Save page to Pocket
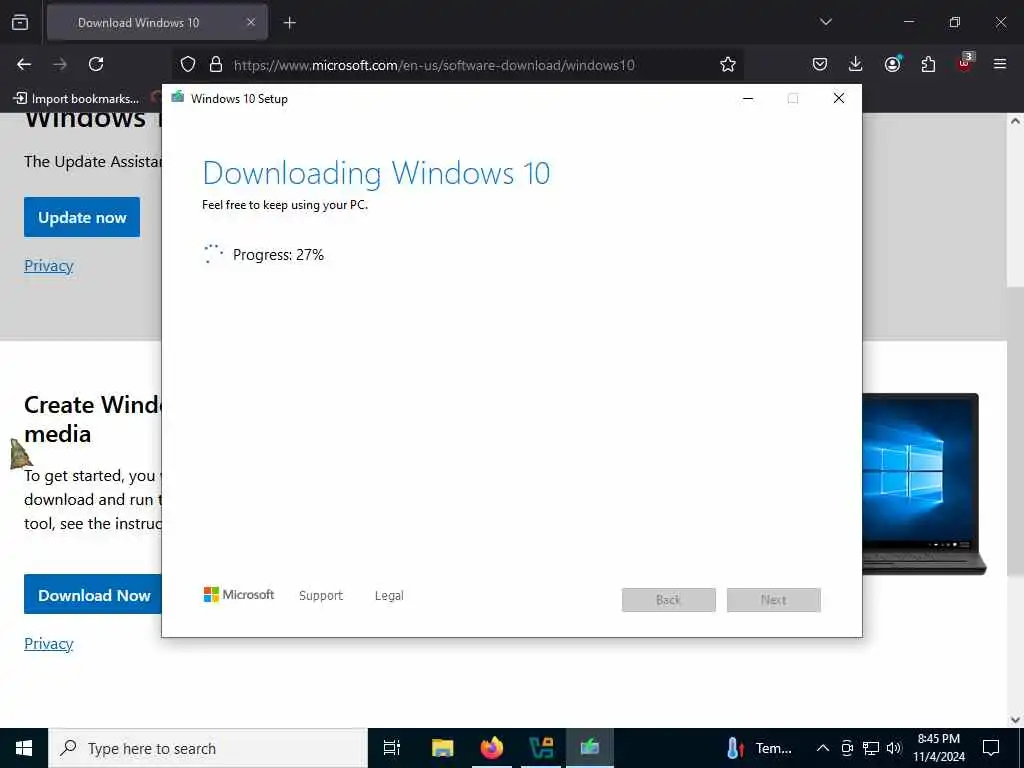1024x768 pixels. [x=820, y=64]
